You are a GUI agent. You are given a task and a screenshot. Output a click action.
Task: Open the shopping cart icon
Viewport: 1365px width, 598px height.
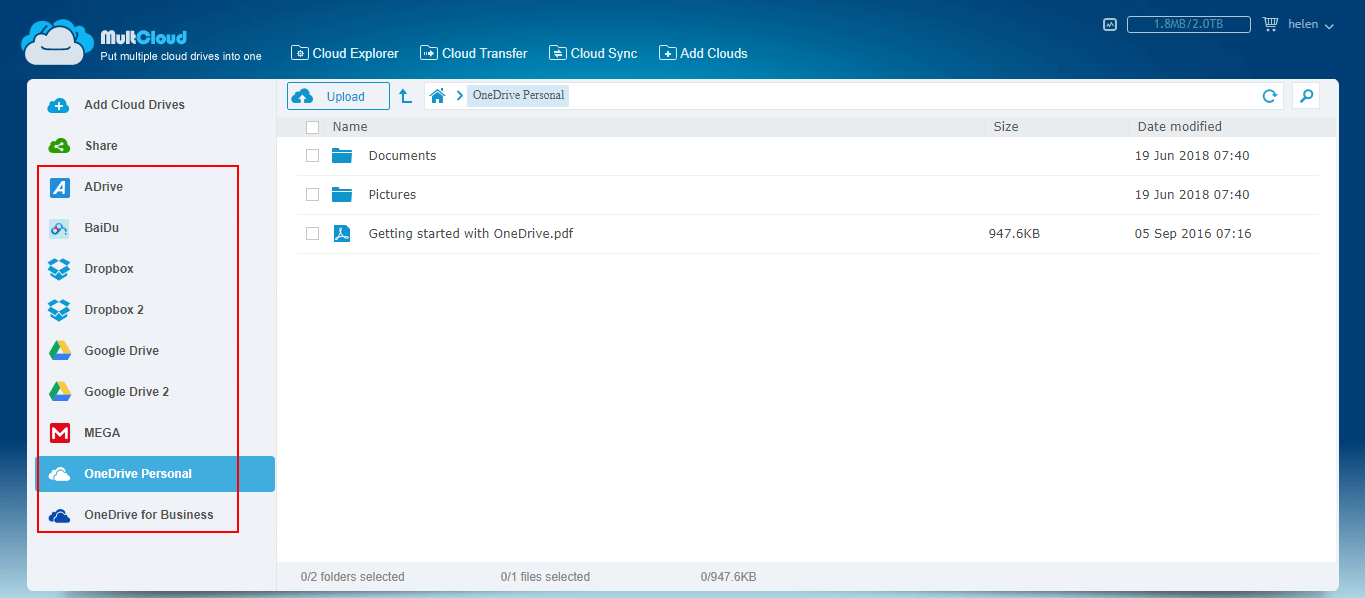coord(1270,24)
